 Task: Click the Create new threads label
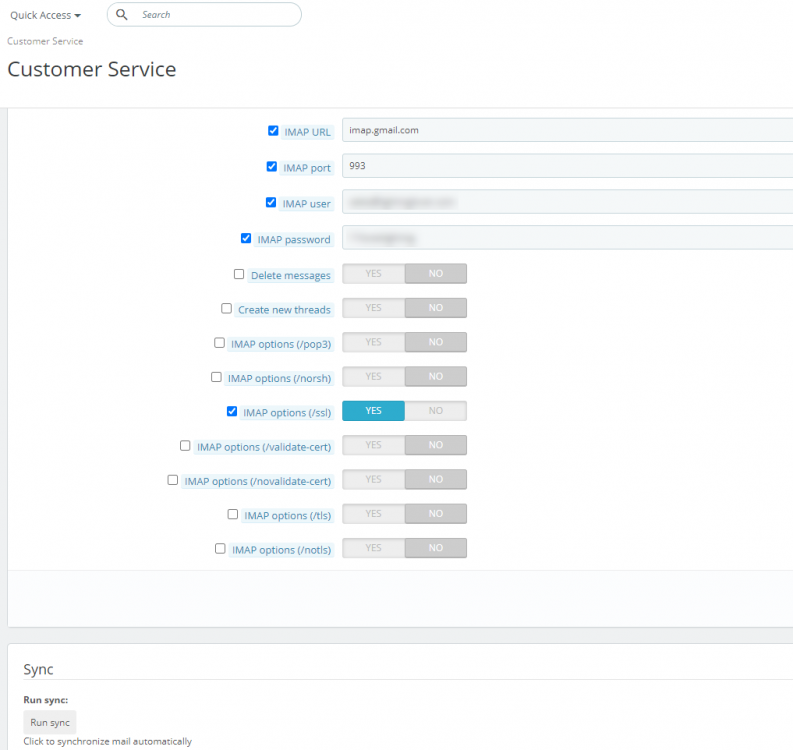click(x=284, y=310)
